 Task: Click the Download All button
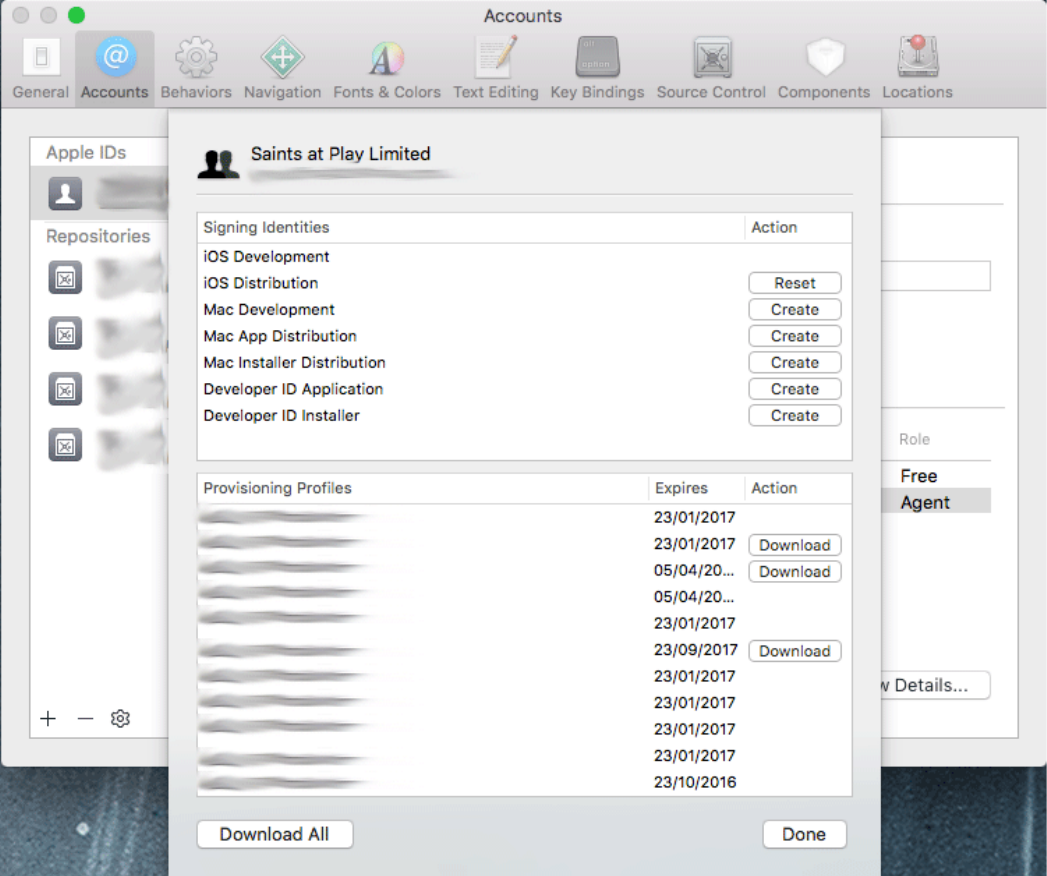[x=274, y=834]
